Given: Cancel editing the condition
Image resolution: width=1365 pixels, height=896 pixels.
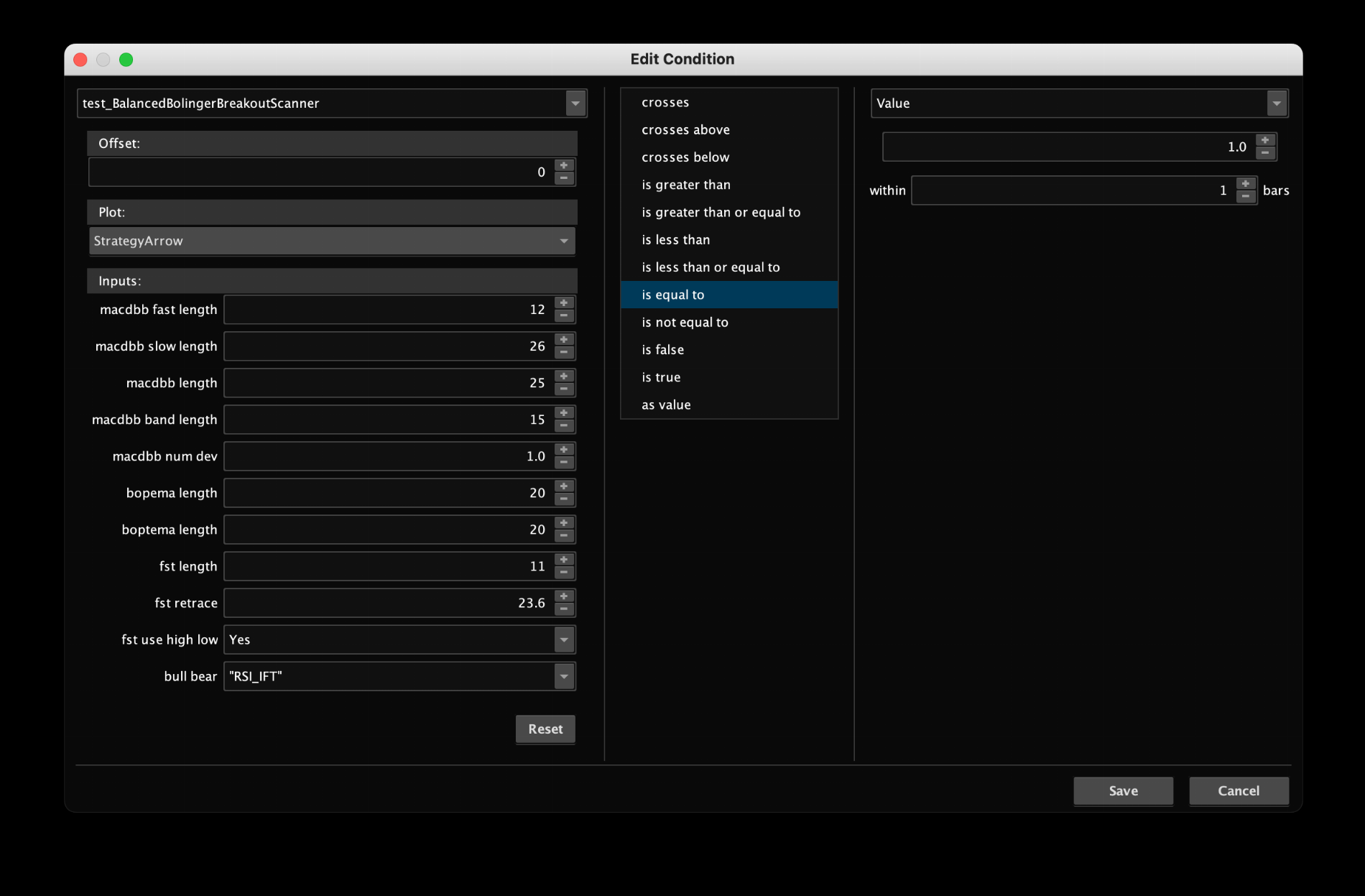Looking at the screenshot, I should pos(1239,791).
